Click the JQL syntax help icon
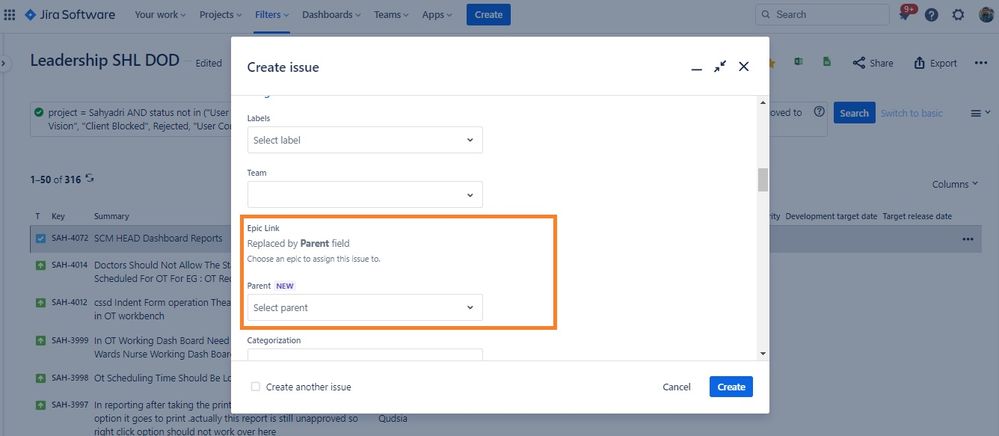The image size is (999, 436). pyautogui.click(x=819, y=112)
